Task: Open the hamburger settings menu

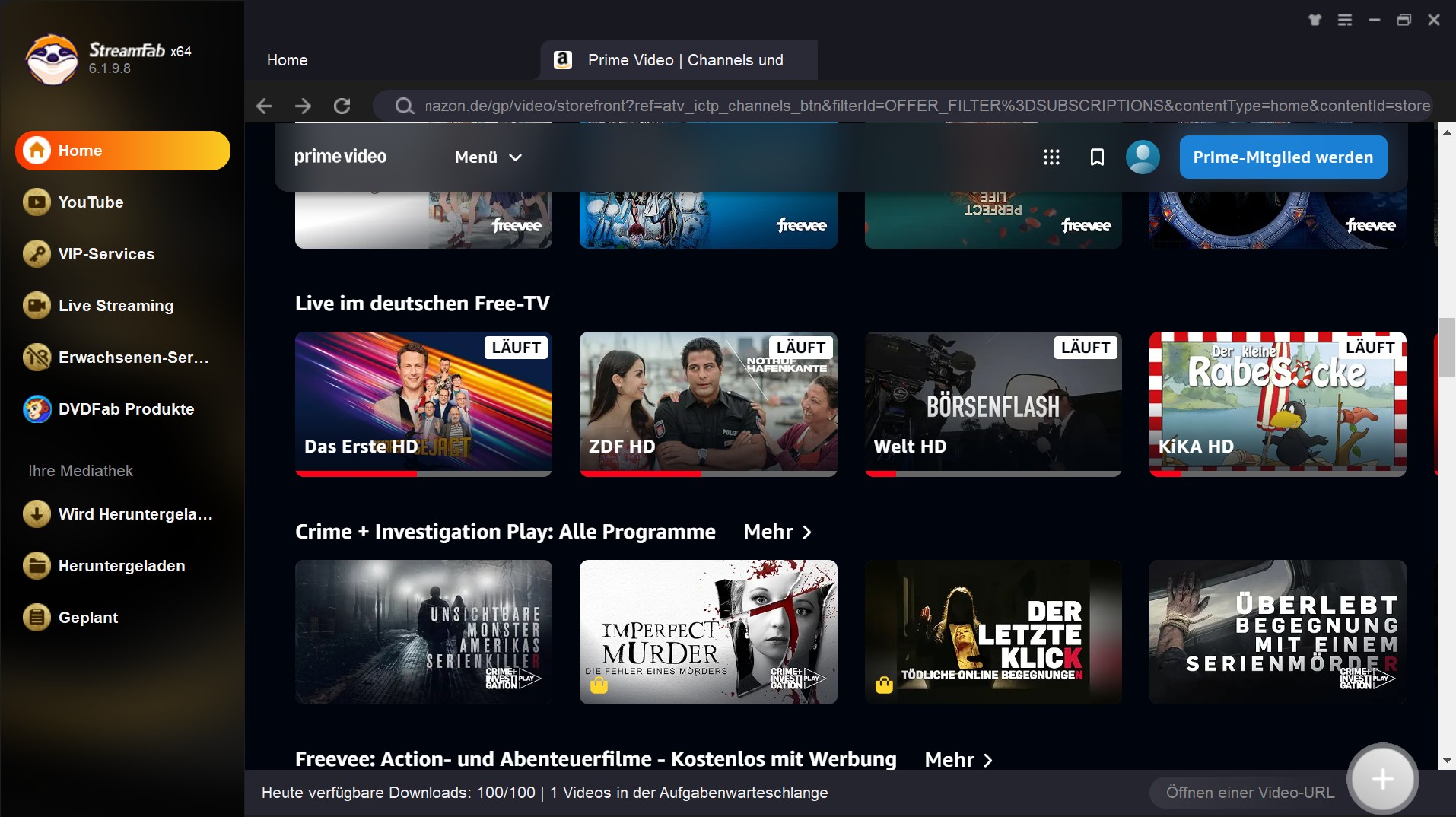Action: coord(1345,20)
